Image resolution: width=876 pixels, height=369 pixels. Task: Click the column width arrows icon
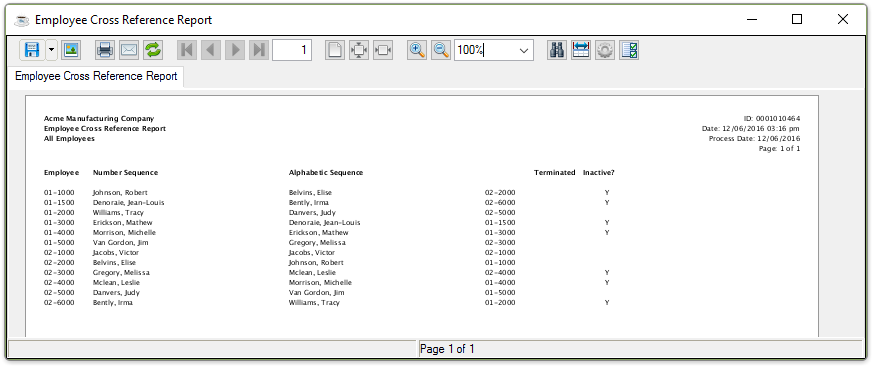point(580,50)
